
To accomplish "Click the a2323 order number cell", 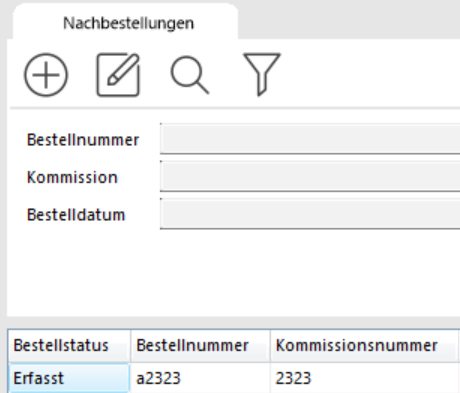I will (x=200, y=378).
